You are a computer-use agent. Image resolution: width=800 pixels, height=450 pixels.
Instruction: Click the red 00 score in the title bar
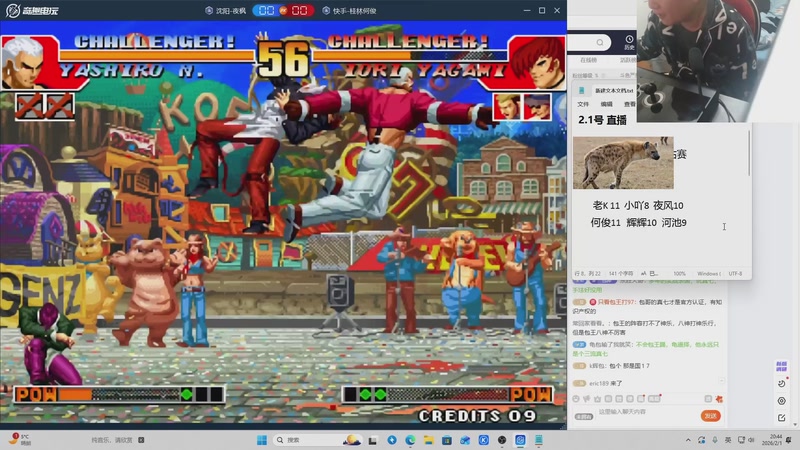pyautogui.click(x=299, y=11)
